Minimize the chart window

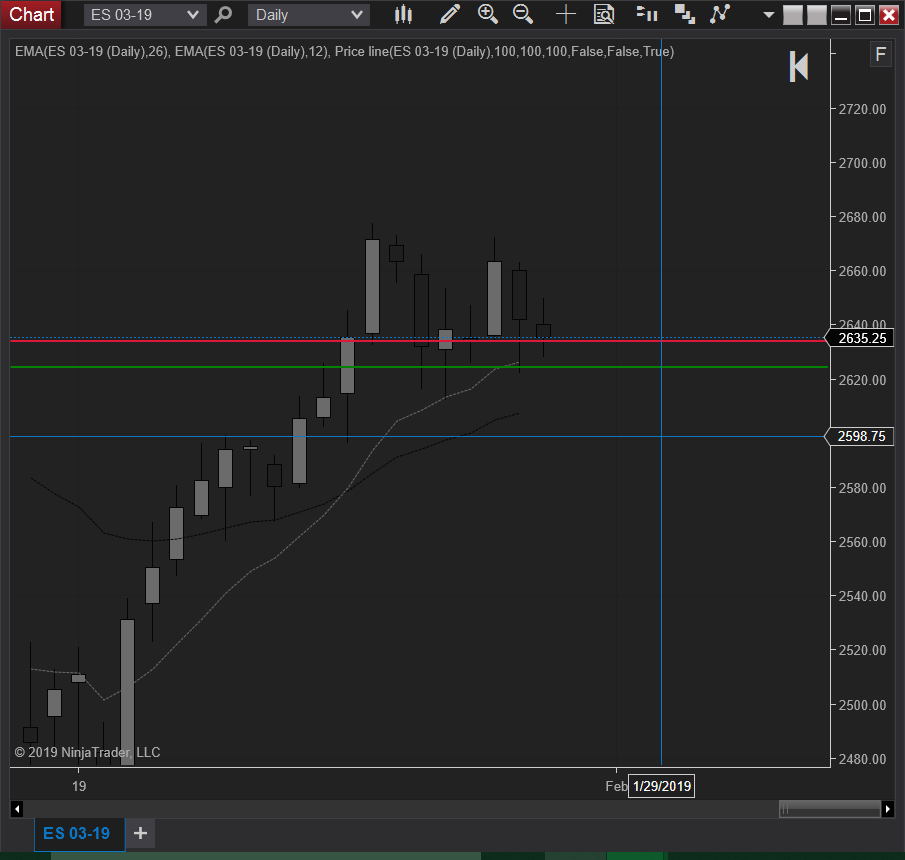click(x=841, y=15)
